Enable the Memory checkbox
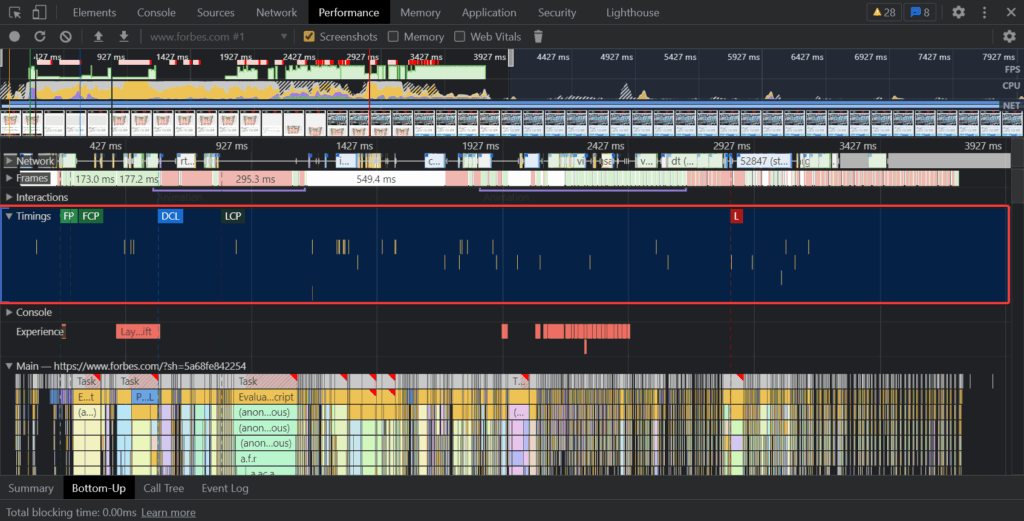 pos(393,37)
